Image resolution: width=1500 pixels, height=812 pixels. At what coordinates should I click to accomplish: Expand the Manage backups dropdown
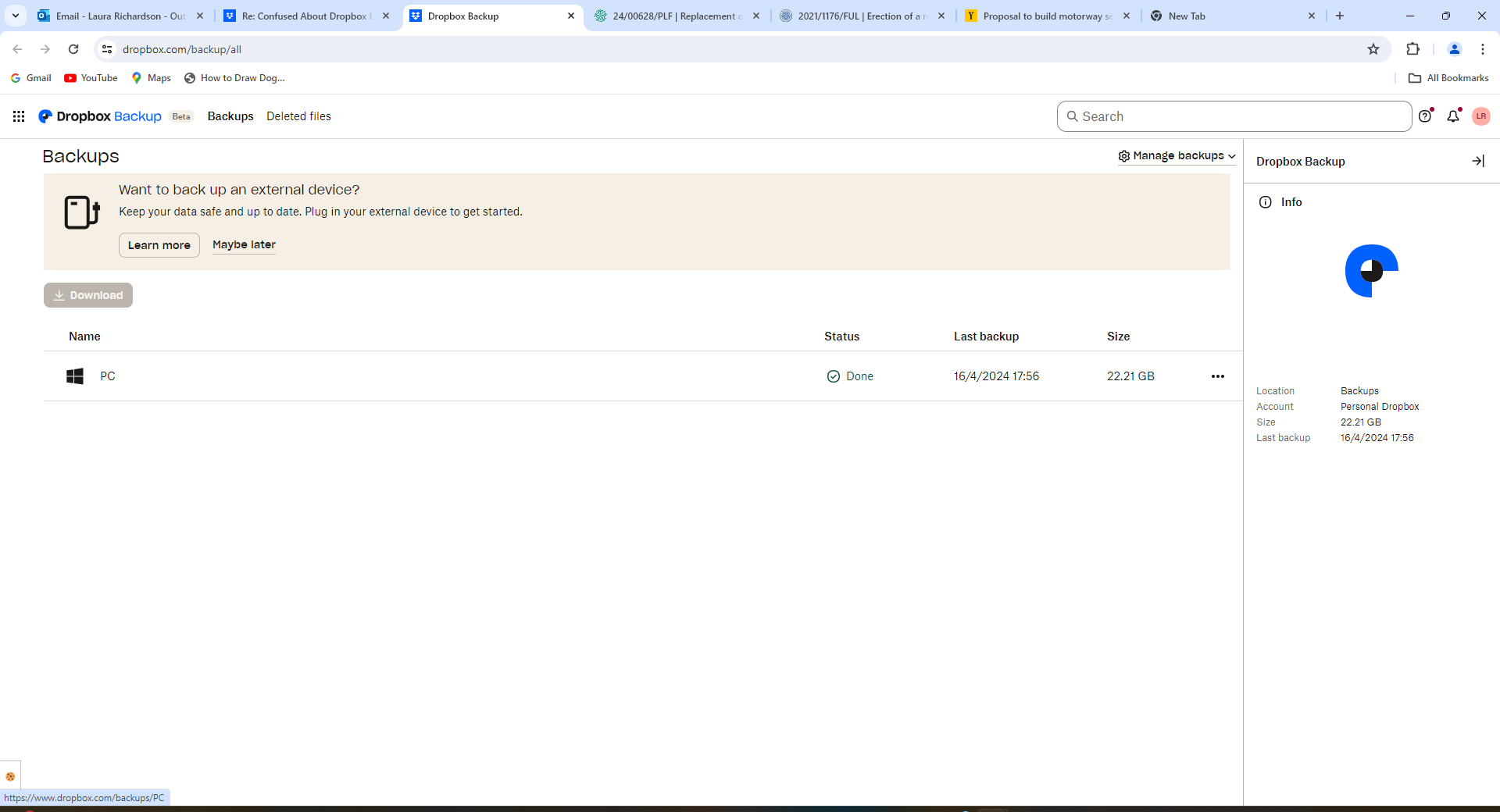tap(1177, 156)
